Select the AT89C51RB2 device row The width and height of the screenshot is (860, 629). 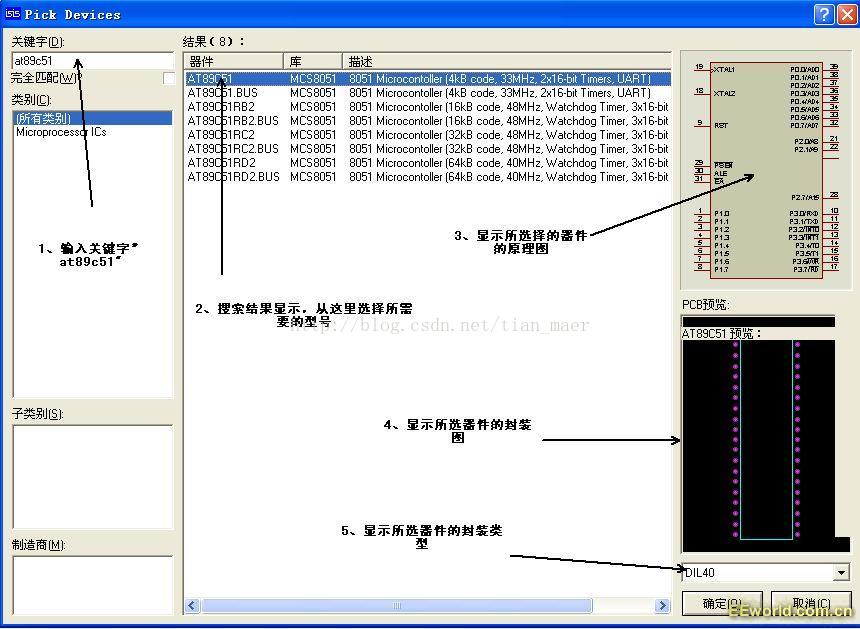(428, 107)
